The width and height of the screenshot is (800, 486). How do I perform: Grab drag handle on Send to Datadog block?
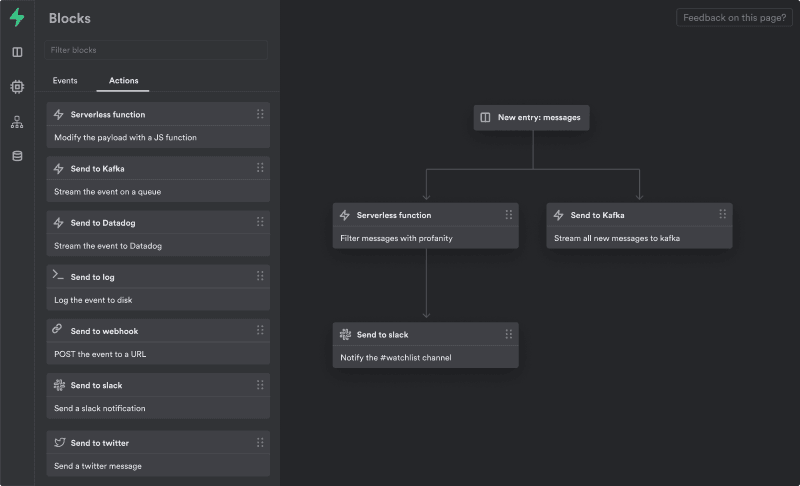(260, 222)
